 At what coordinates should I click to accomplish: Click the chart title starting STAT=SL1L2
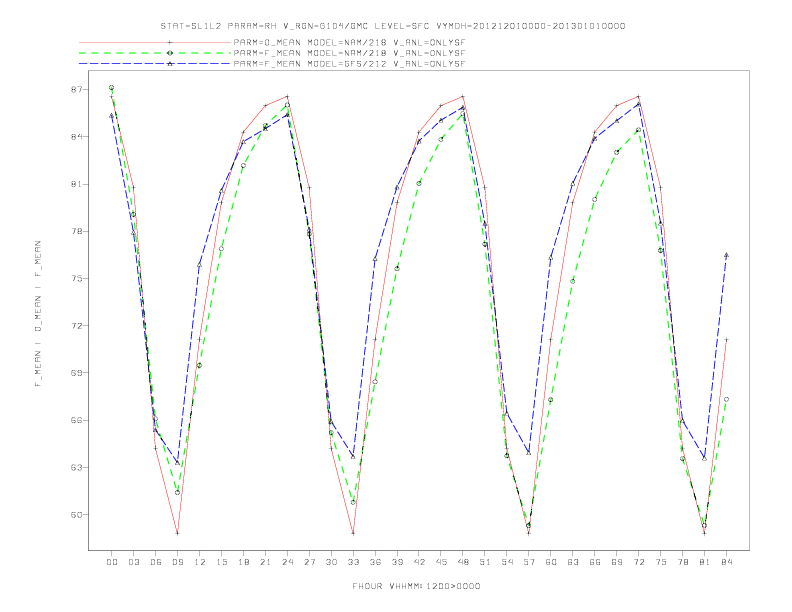point(392,26)
